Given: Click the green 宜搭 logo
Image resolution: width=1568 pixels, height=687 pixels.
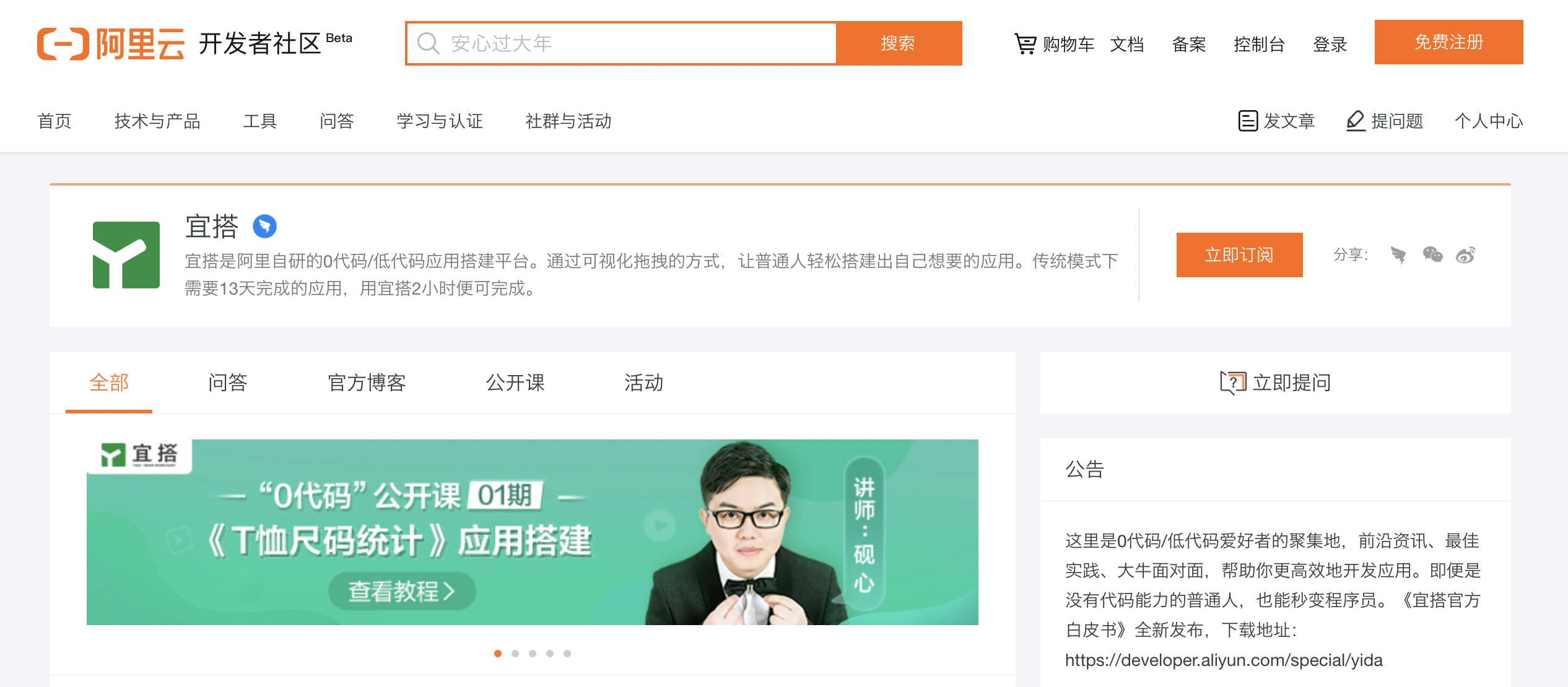Looking at the screenshot, I should (126, 255).
